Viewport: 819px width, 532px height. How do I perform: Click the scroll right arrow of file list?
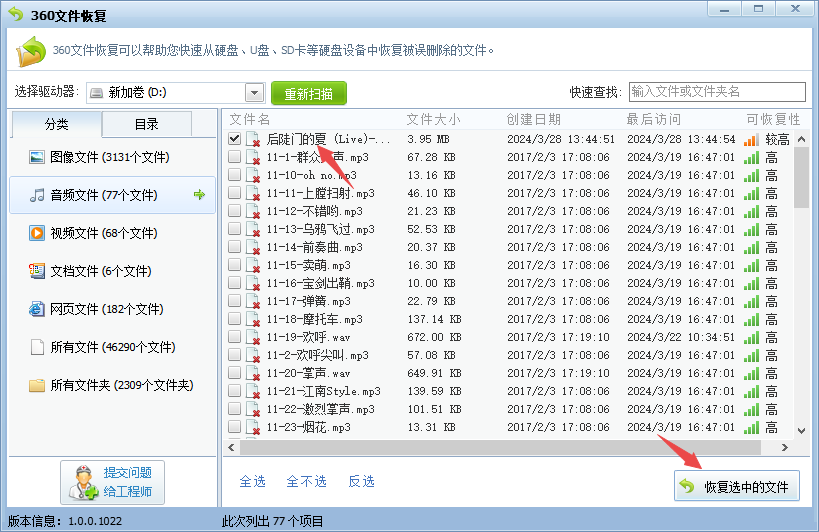(785, 447)
